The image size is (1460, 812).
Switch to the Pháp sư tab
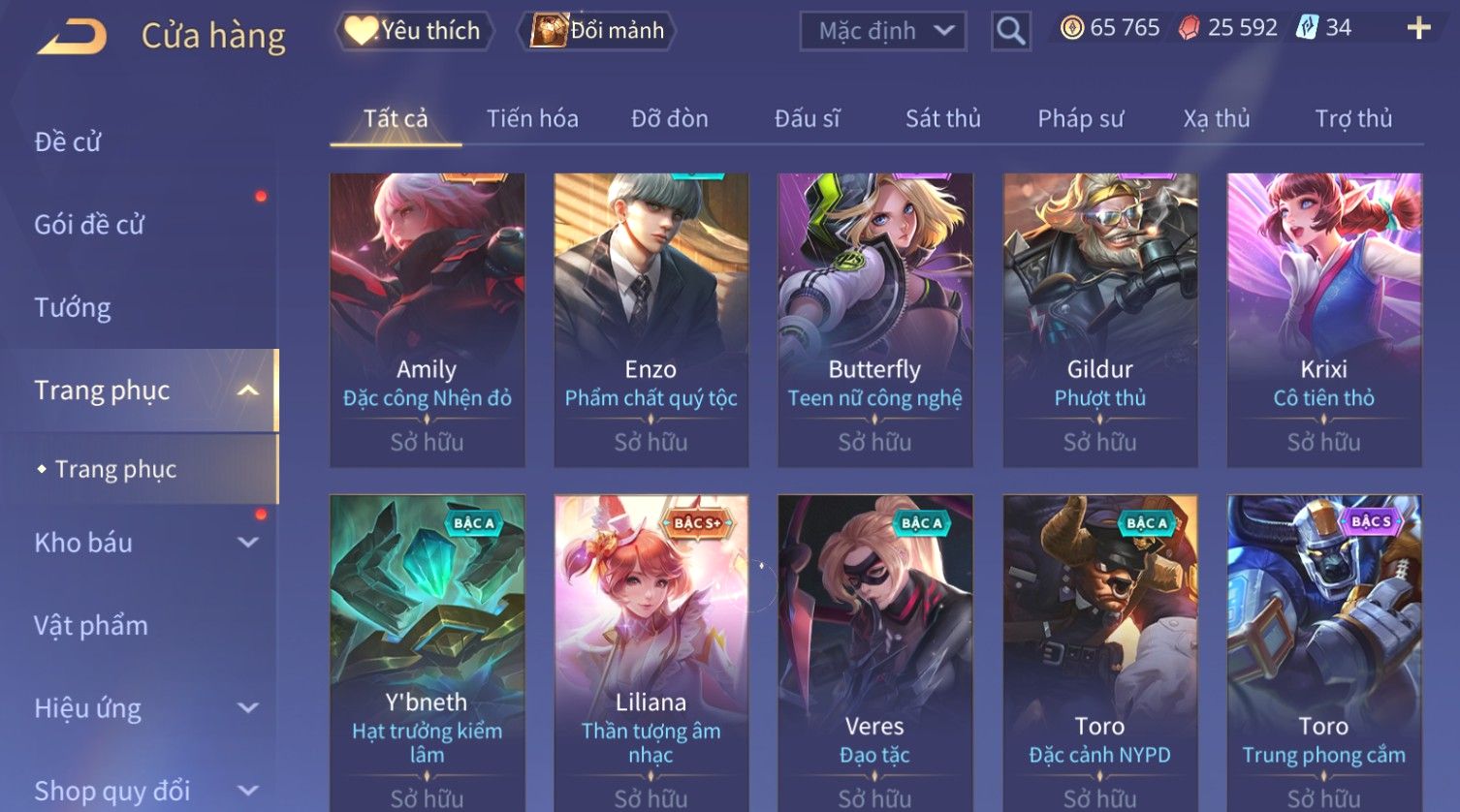pos(1080,118)
